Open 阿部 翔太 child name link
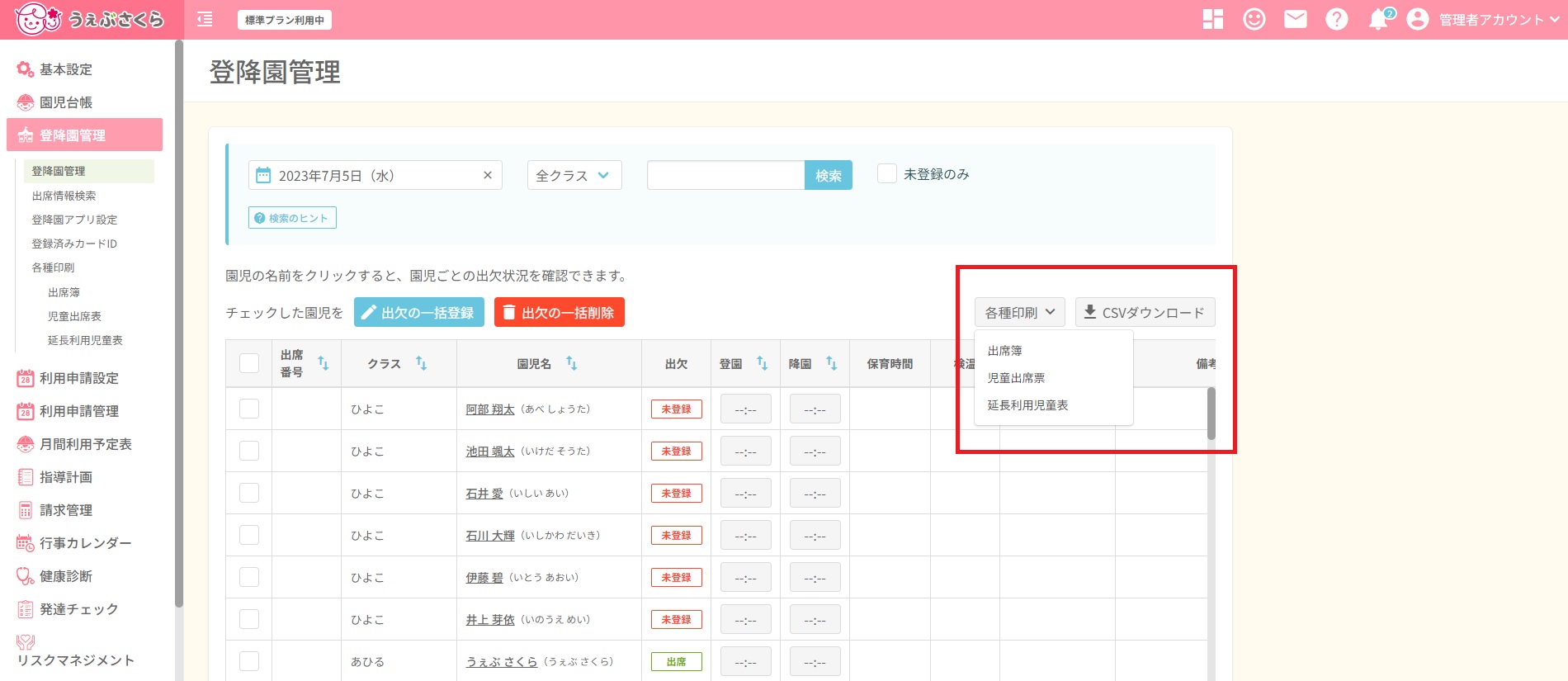Image resolution: width=1568 pixels, height=681 pixels. click(490, 409)
